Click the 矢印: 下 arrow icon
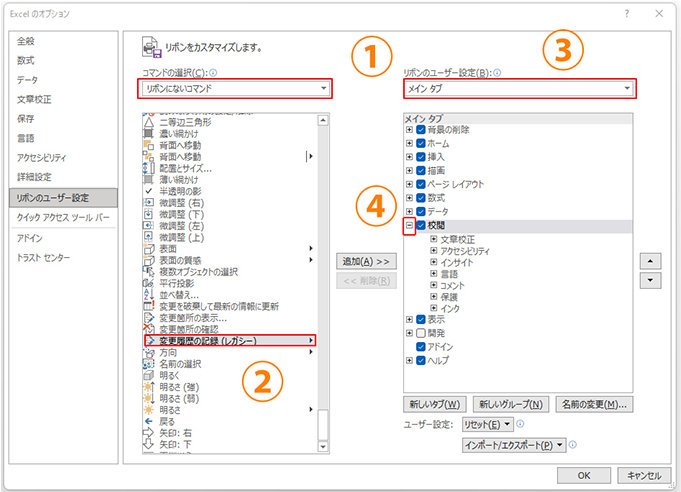This screenshot has height=492, width=681. pyautogui.click(x=149, y=444)
